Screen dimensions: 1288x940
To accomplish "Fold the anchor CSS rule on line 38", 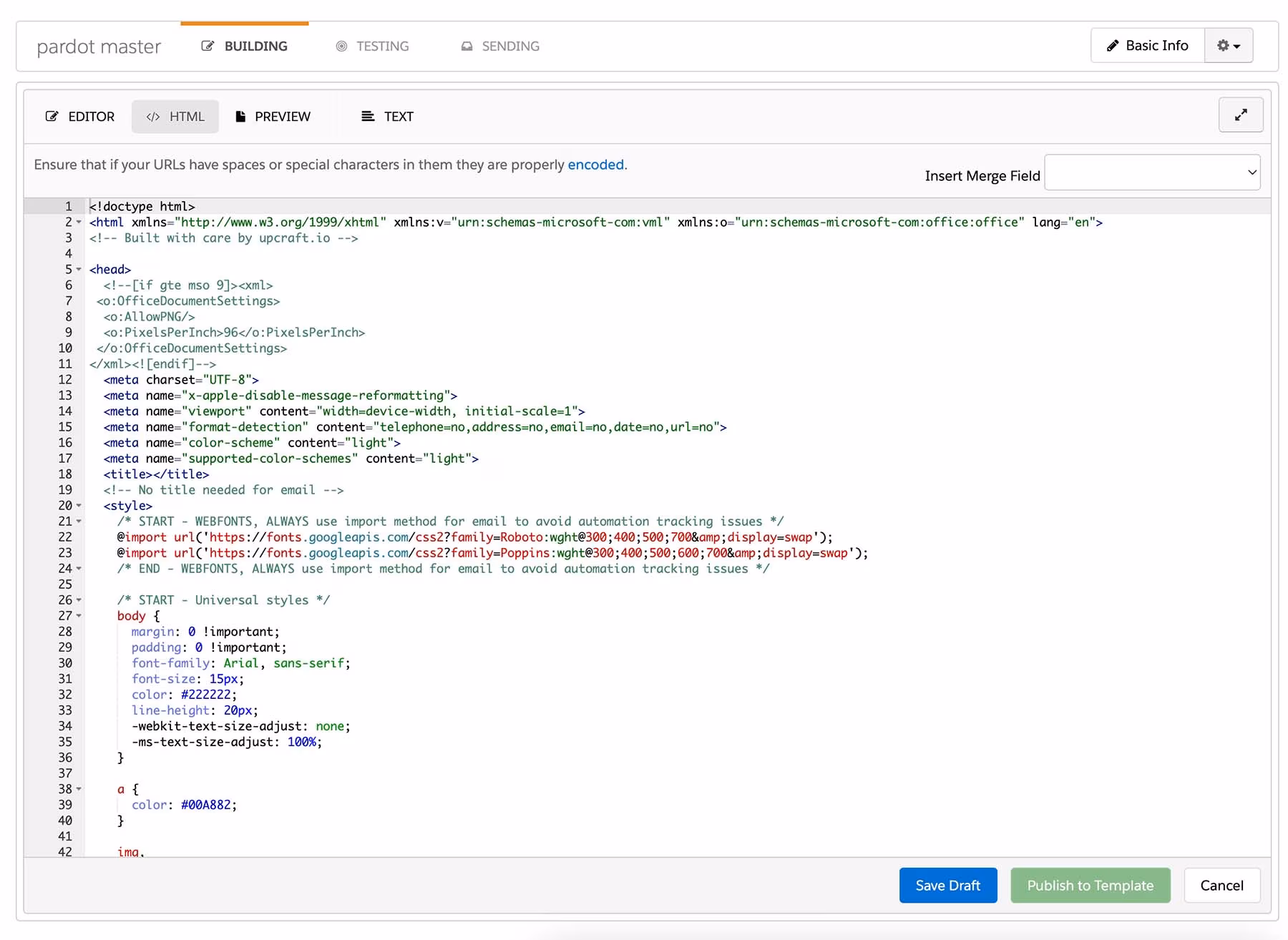I will [79, 789].
